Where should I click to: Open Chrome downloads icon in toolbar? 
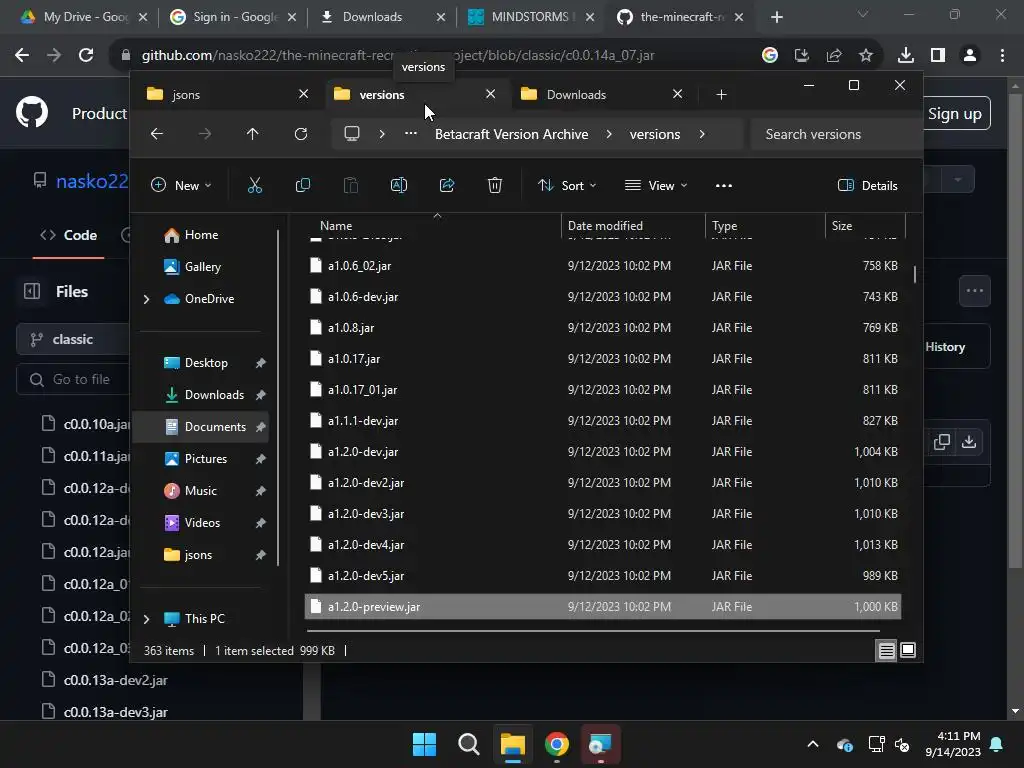906,56
